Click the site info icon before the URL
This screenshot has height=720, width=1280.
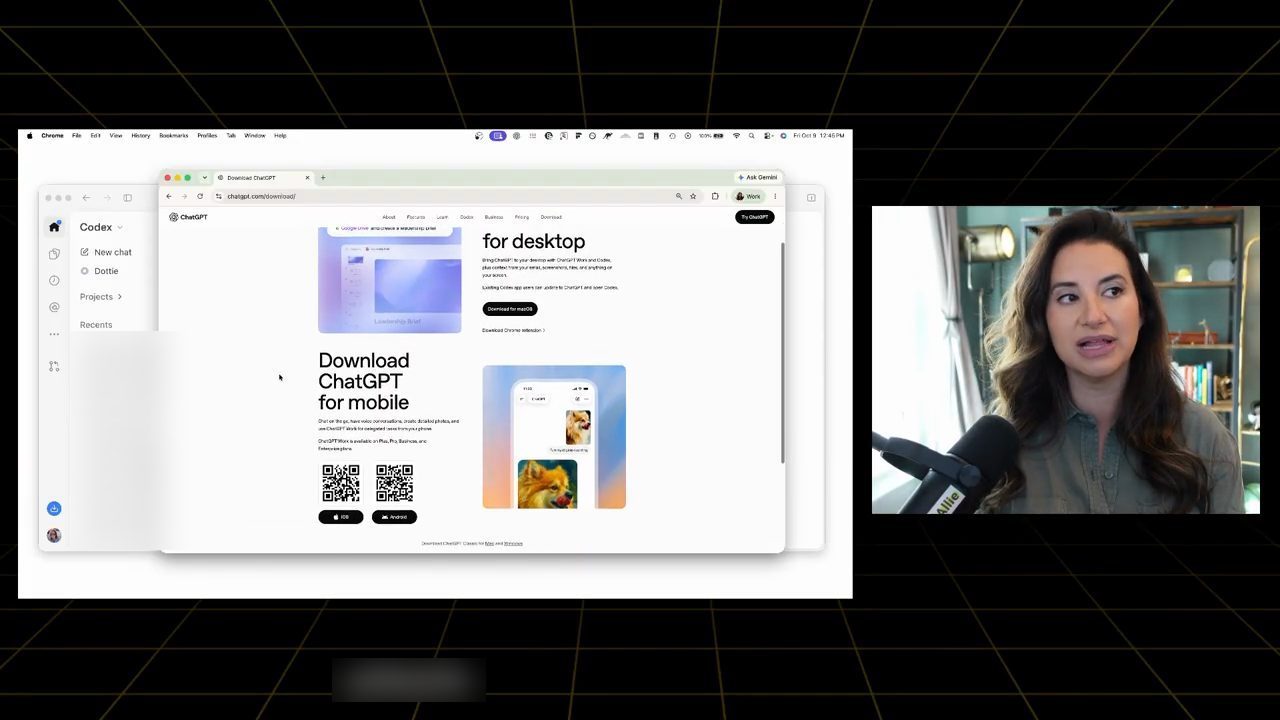[x=218, y=196]
